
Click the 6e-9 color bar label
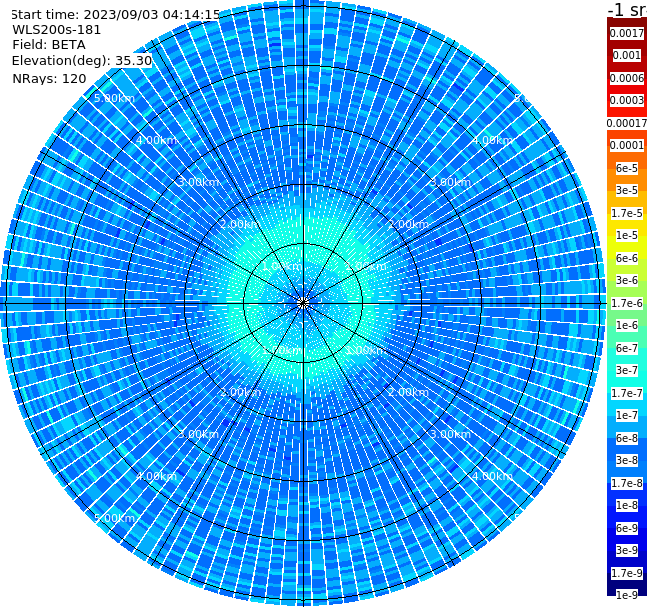627,528
